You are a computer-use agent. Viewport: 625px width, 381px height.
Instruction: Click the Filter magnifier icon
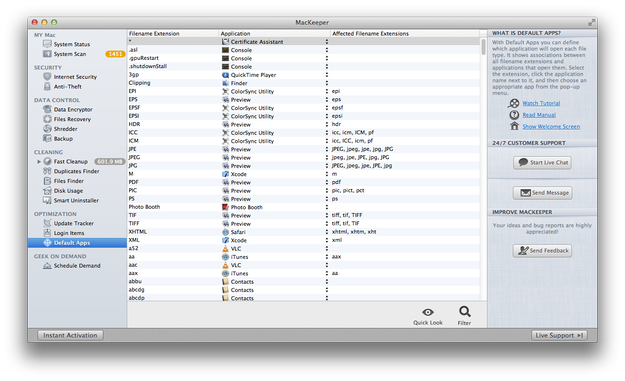[x=465, y=311]
